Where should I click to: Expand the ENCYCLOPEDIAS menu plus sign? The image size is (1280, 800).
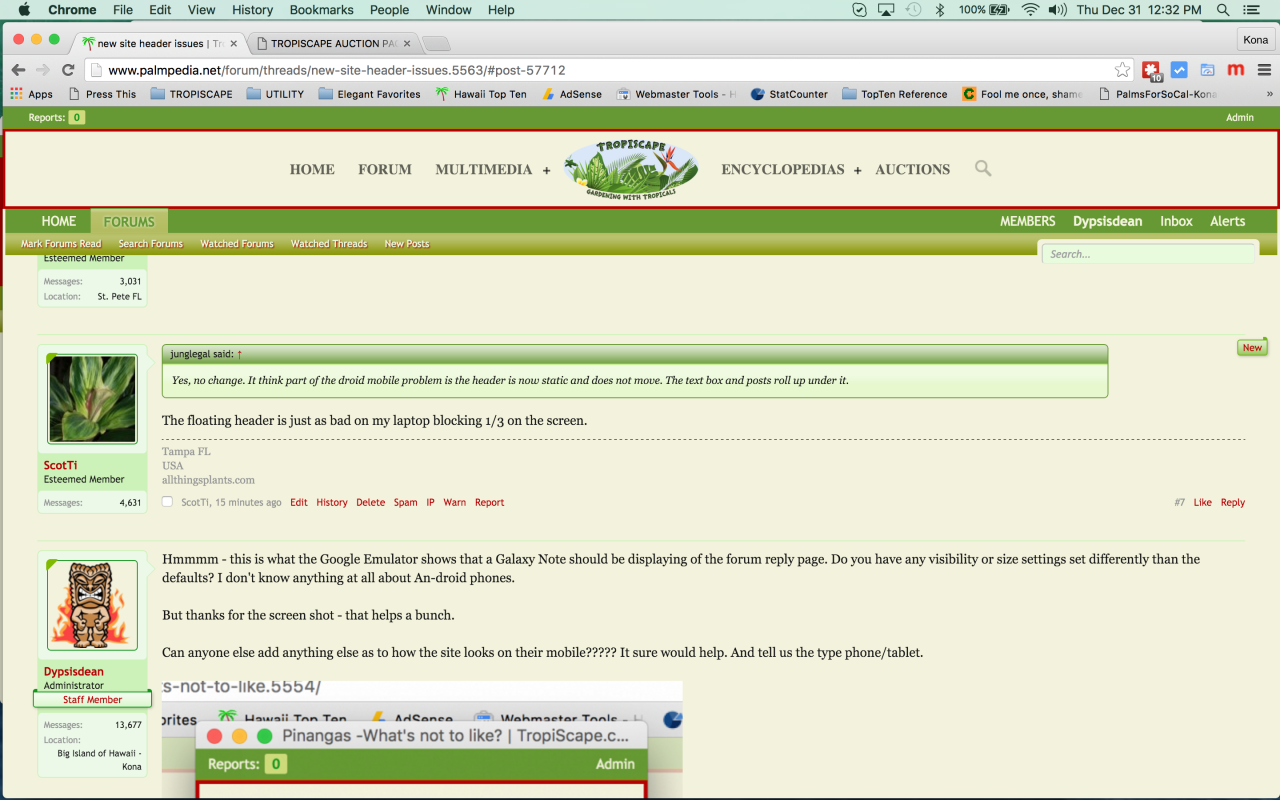(x=857, y=171)
